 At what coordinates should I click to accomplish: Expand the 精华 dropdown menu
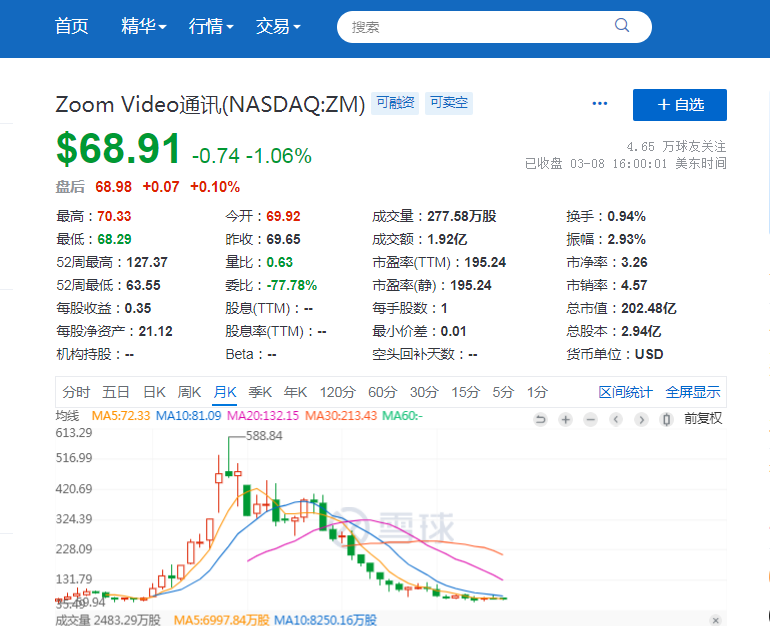click(144, 26)
